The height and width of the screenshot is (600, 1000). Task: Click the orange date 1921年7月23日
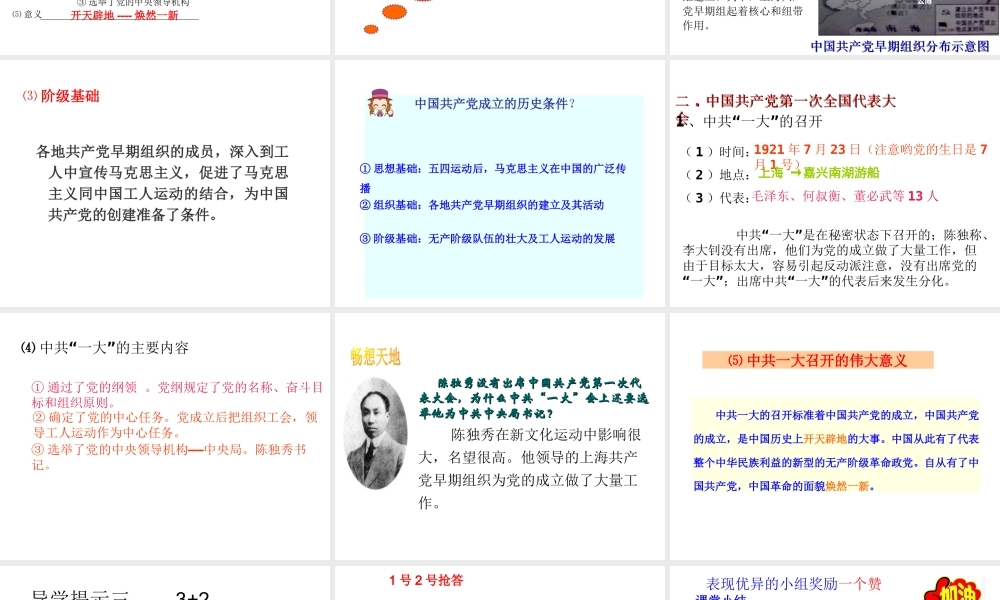click(807, 149)
